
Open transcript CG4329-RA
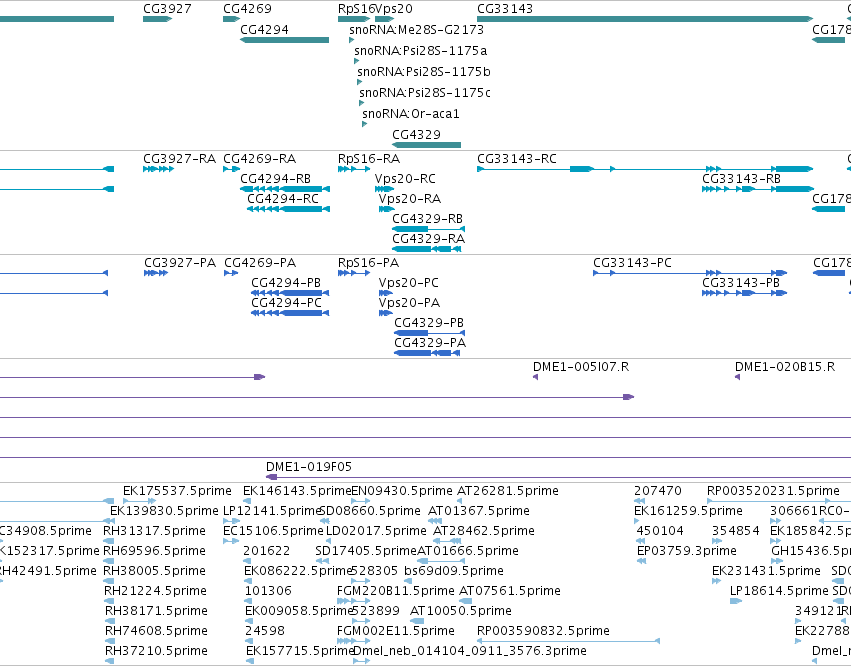(428, 239)
